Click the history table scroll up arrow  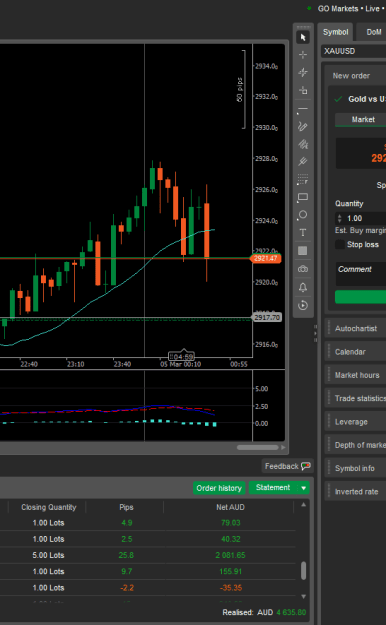click(x=303, y=505)
